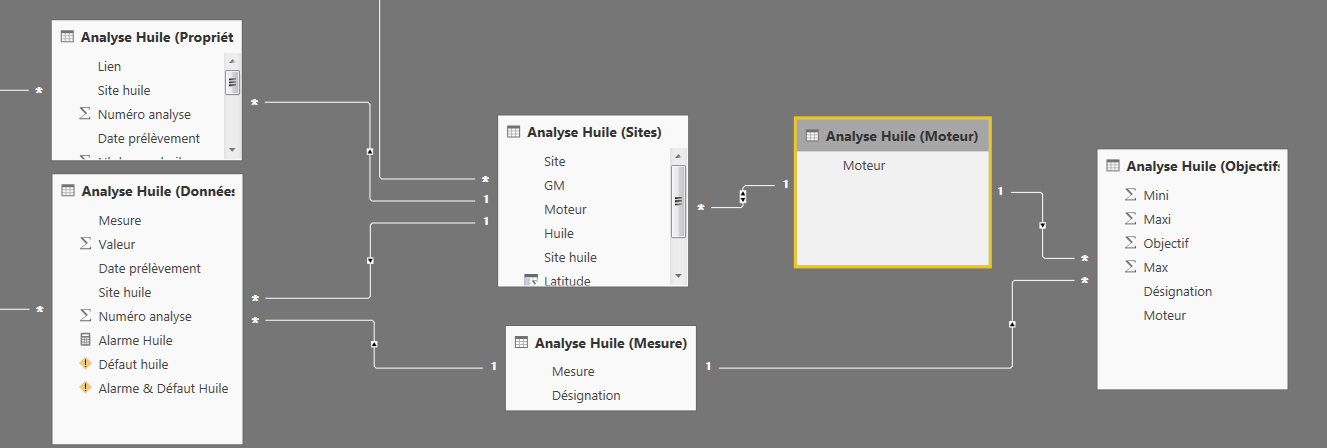This screenshot has width=1327, height=448.
Task: Click the table icon of Analyse Huile (Propriétés)
Action: coord(68,37)
